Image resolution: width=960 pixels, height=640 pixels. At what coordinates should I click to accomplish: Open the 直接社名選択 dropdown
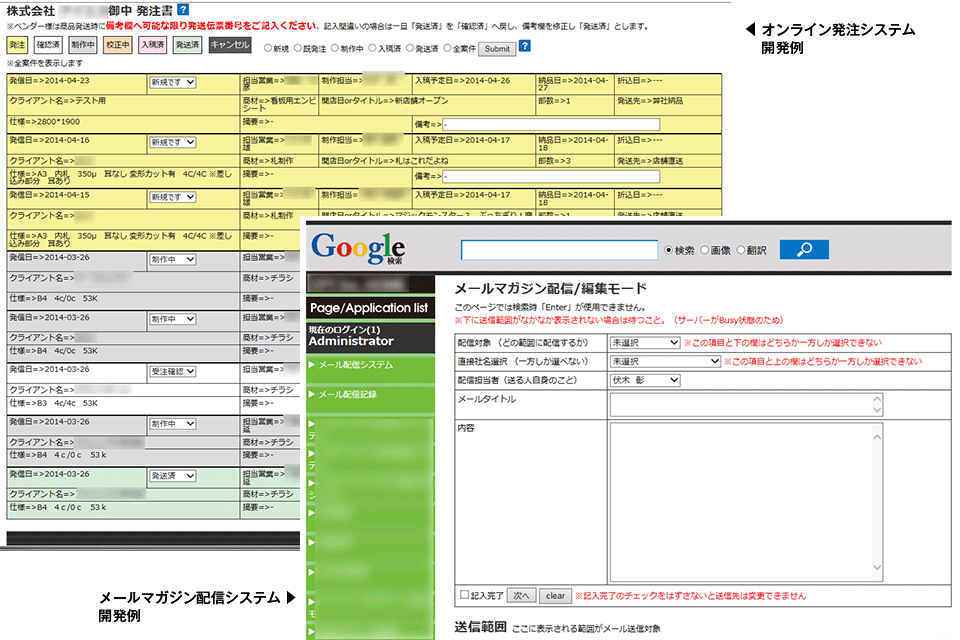coord(665,361)
